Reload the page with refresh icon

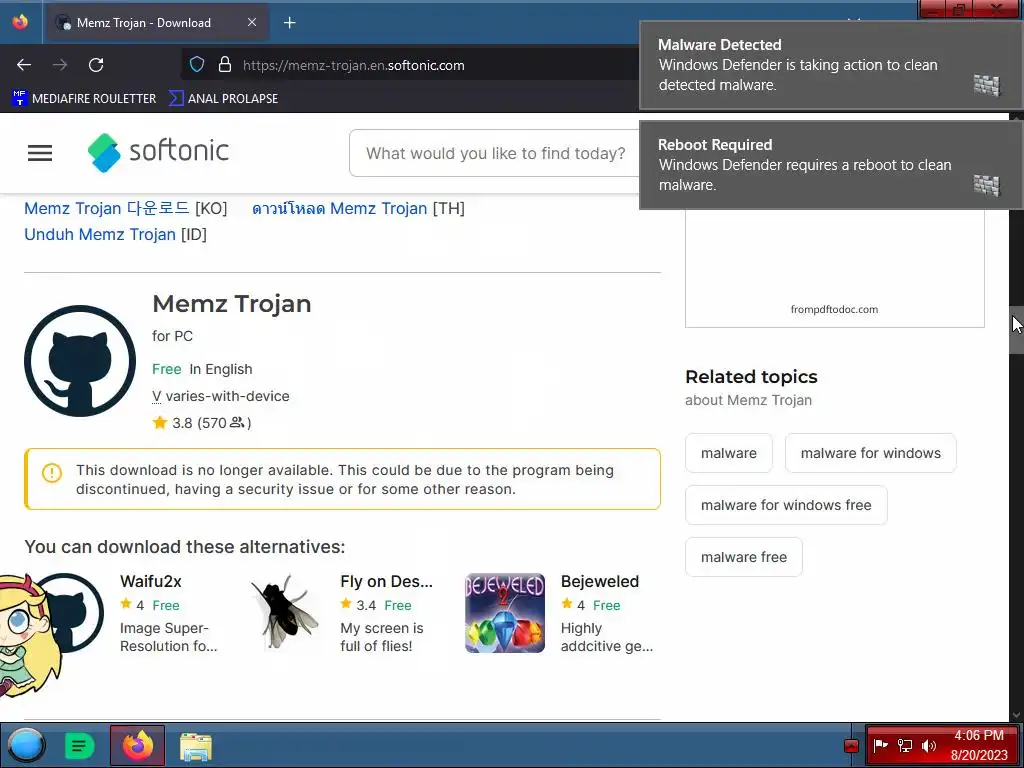[x=96, y=65]
